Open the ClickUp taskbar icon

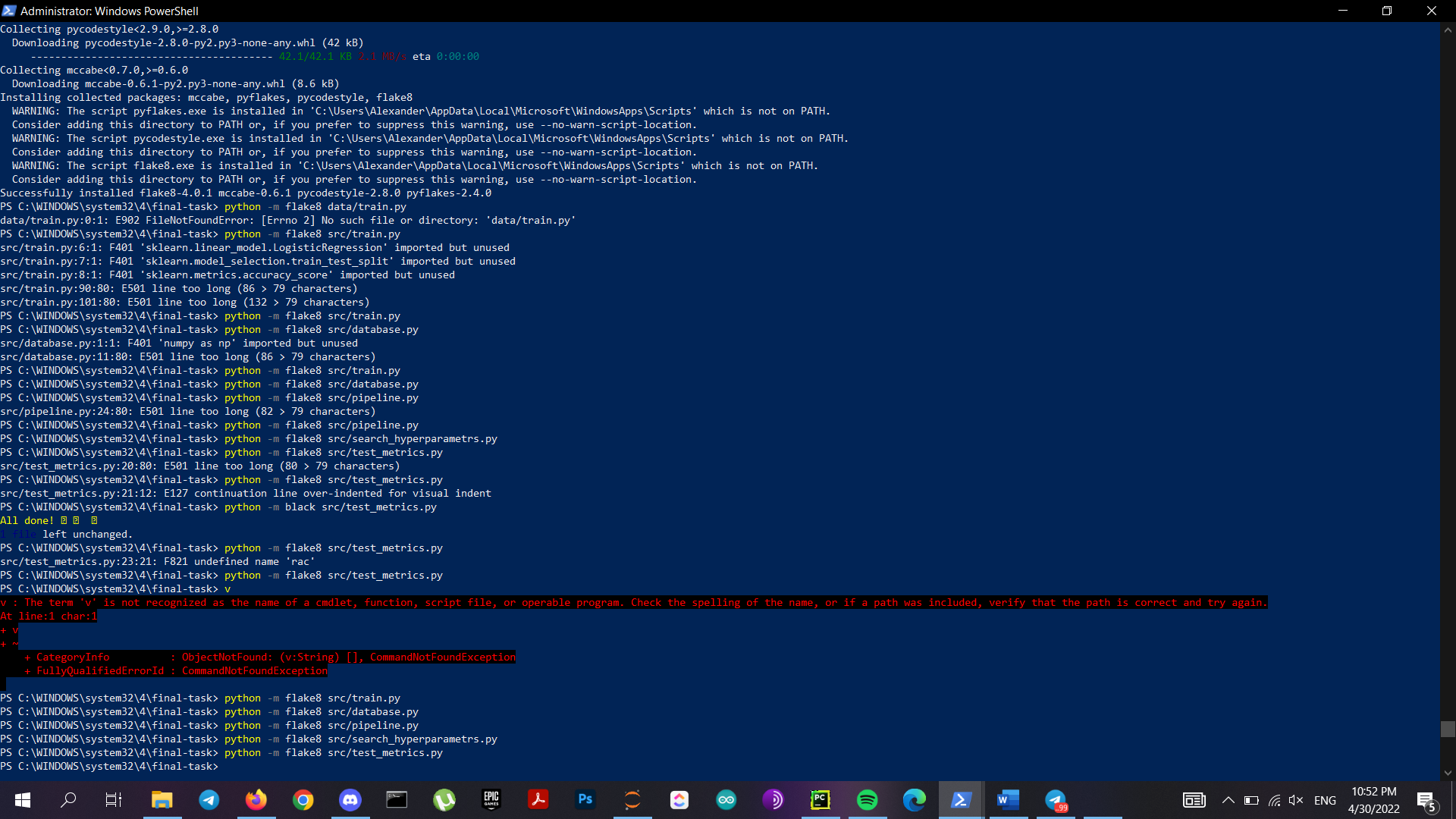[x=679, y=799]
